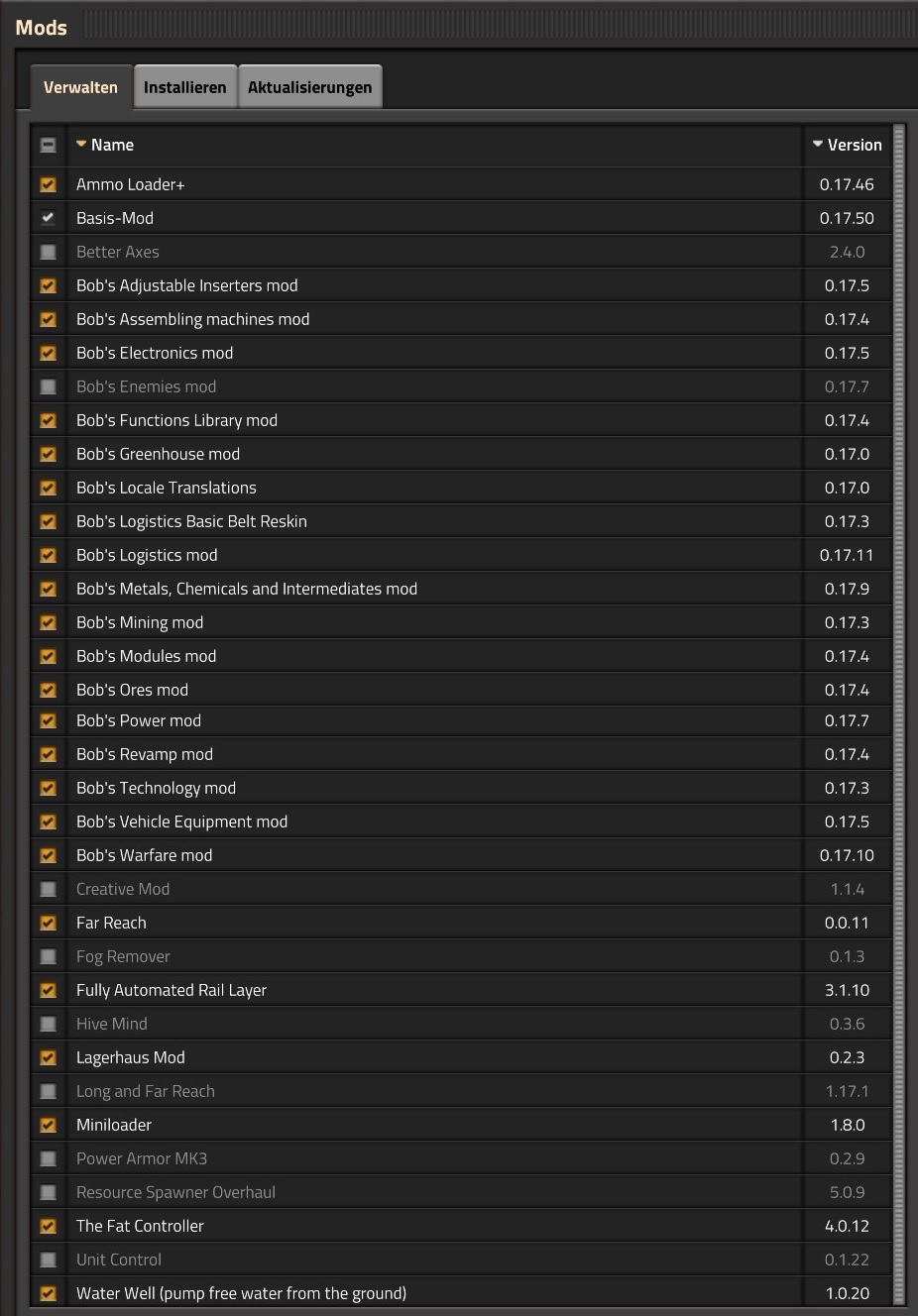
Task: Sort mods by Name column arrow
Action: tap(81, 145)
